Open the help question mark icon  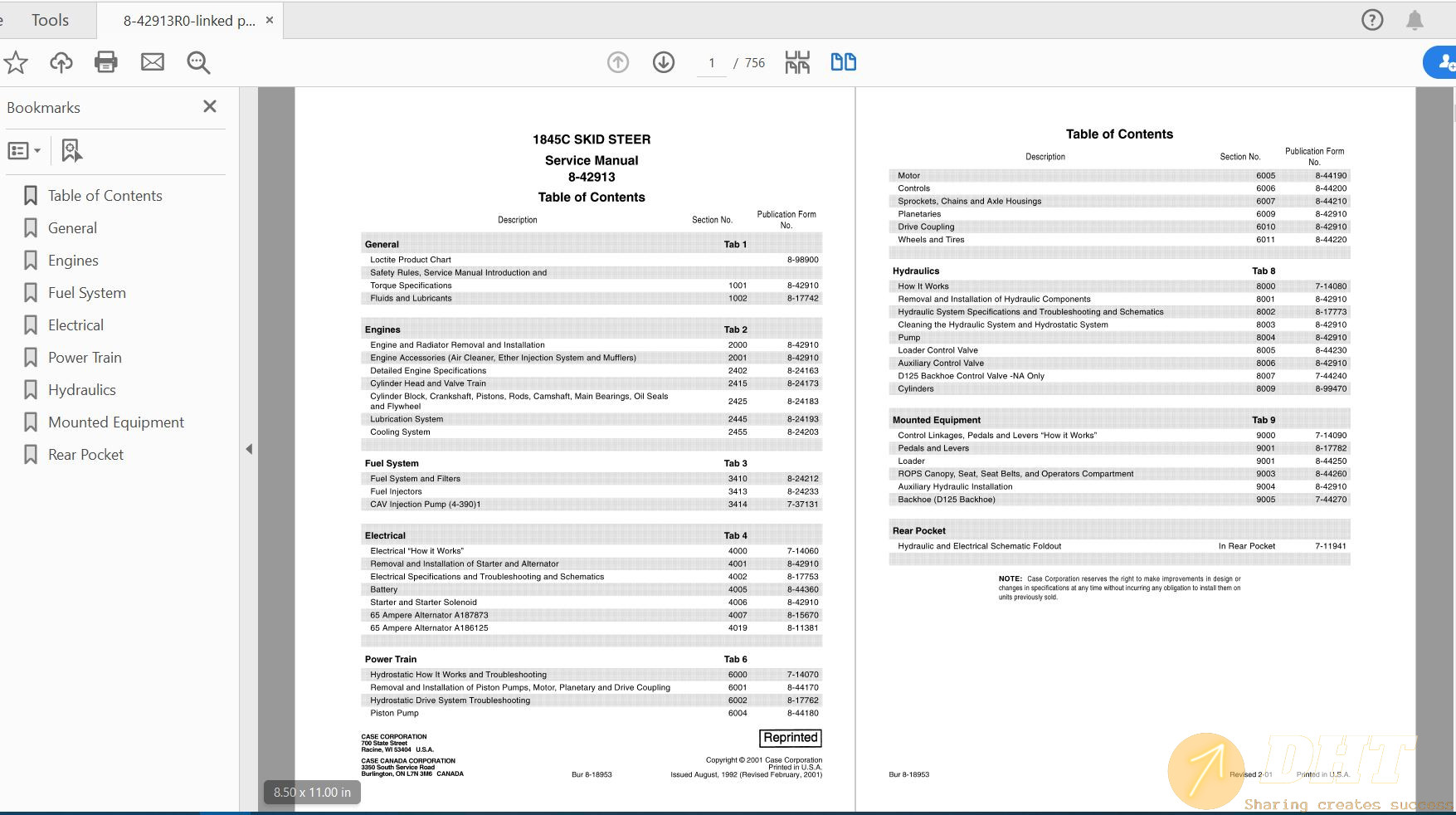pos(1372,20)
